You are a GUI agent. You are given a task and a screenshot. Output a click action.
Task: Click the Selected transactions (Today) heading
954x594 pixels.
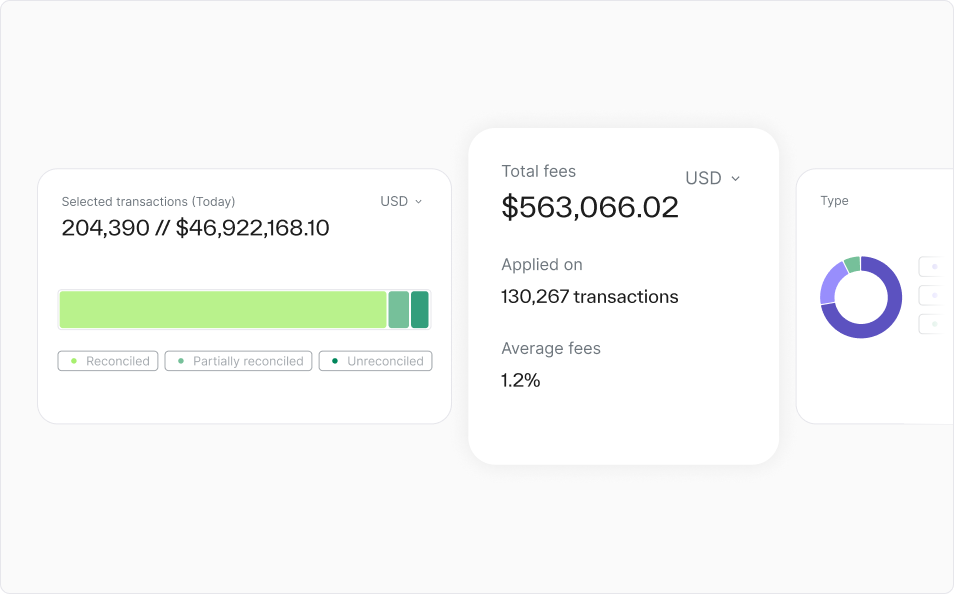(148, 202)
